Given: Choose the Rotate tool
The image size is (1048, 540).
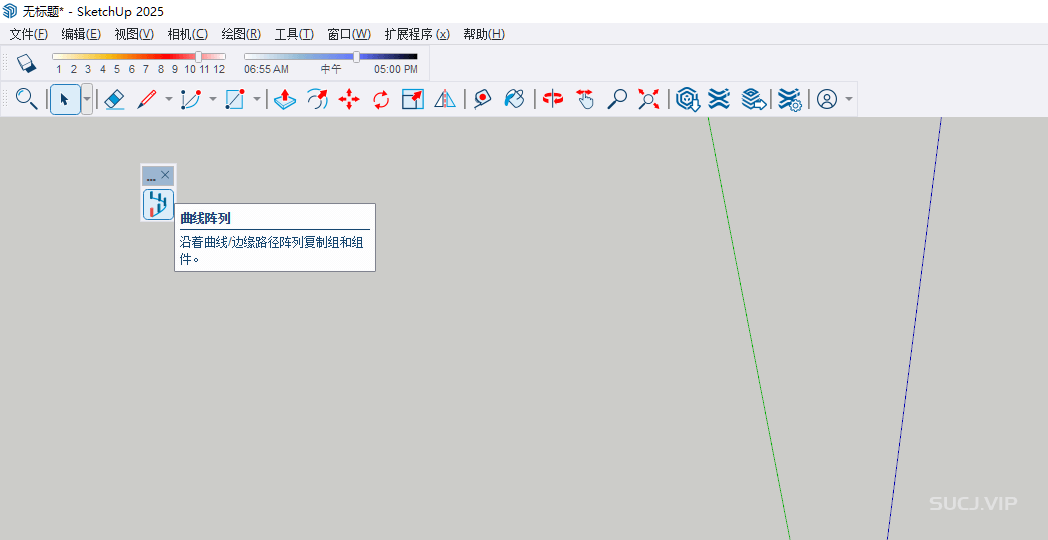Looking at the screenshot, I should (x=381, y=100).
